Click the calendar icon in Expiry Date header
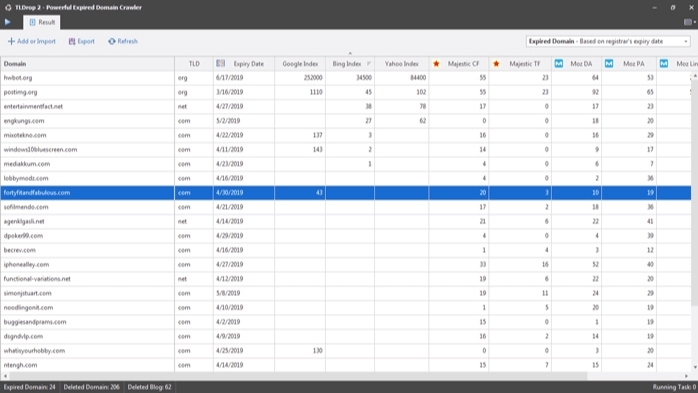Image resolution: width=698 pixels, height=393 pixels. coord(220,64)
